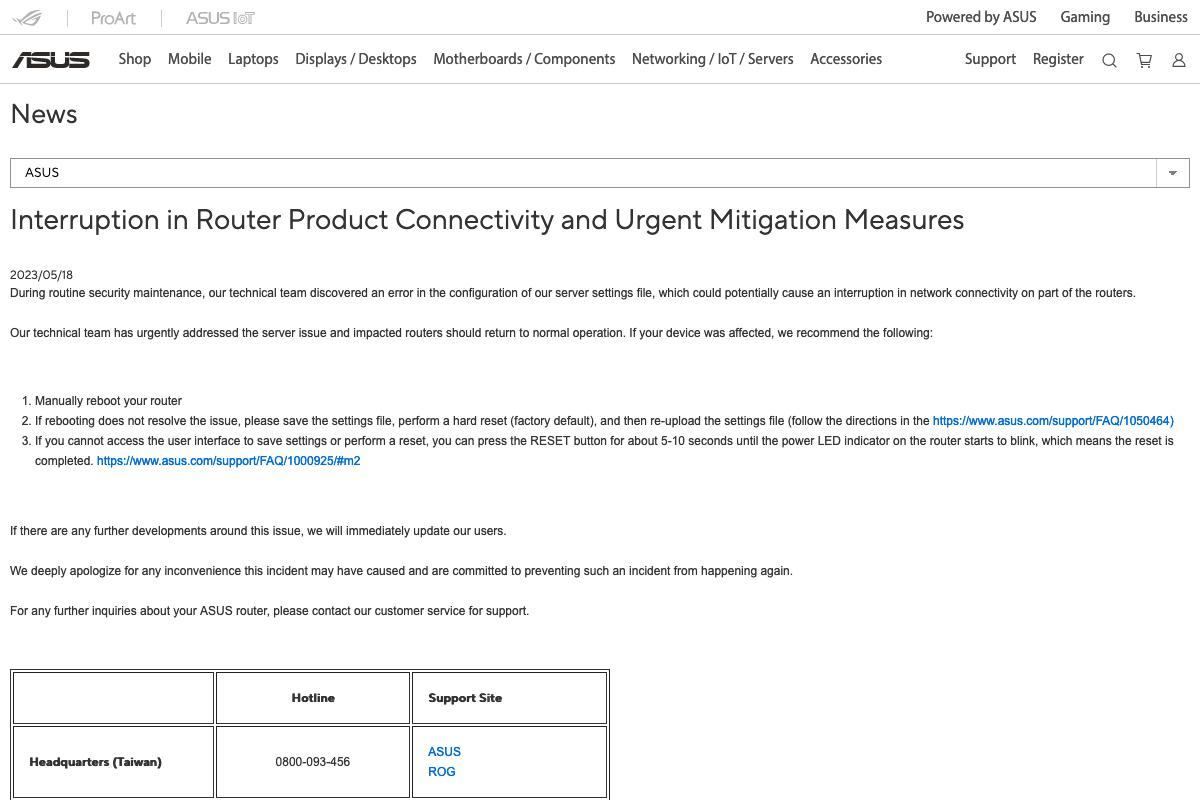Open the Shop menu
The width and height of the screenshot is (1200, 800).
[x=135, y=59]
